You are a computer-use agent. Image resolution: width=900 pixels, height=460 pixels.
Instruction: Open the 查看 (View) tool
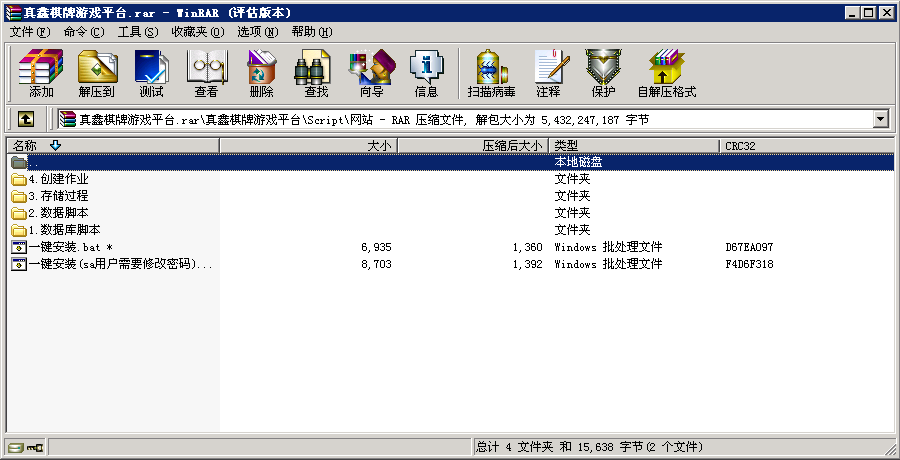pyautogui.click(x=206, y=73)
